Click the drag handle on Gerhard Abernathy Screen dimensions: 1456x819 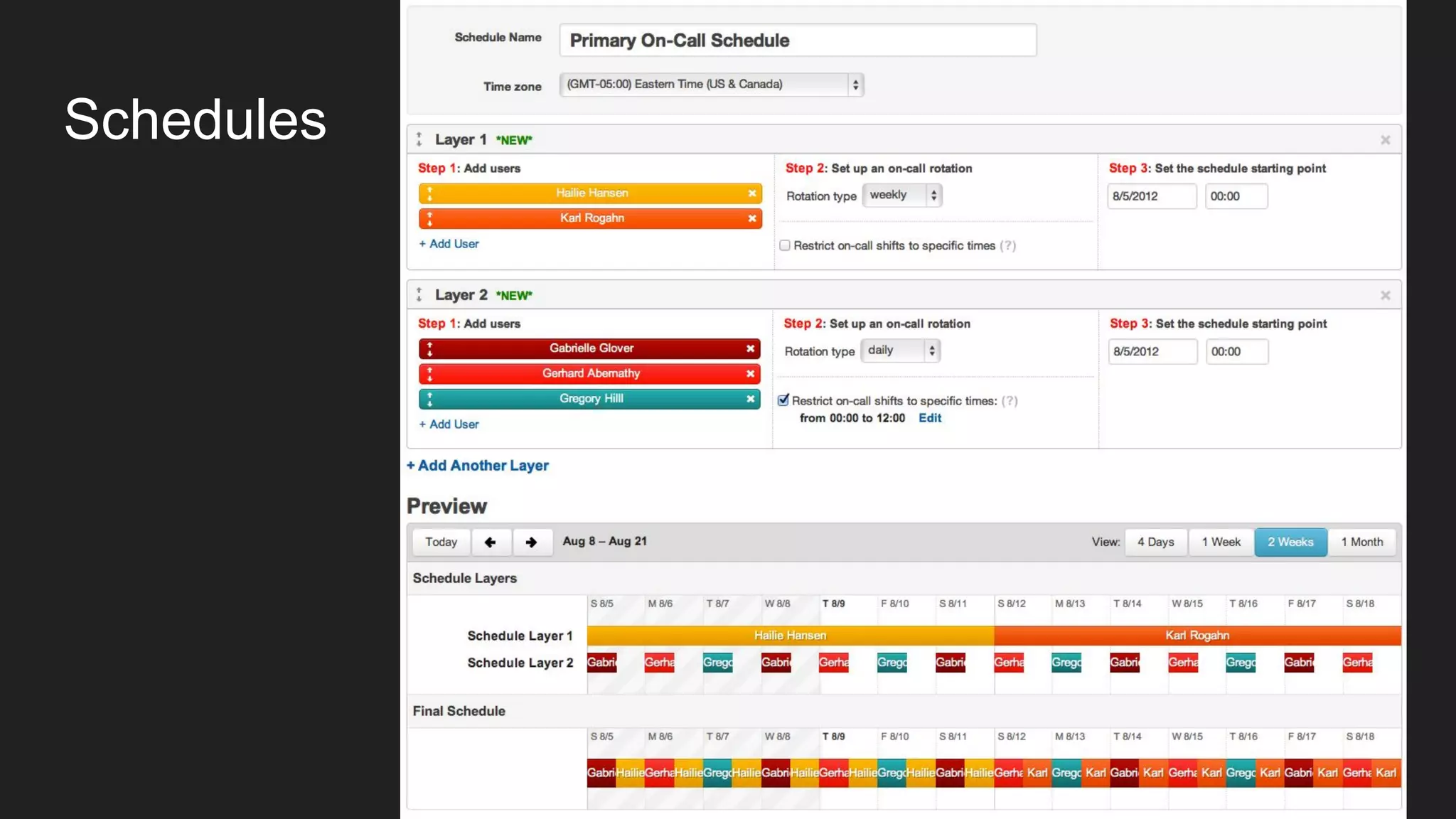[x=429, y=374]
